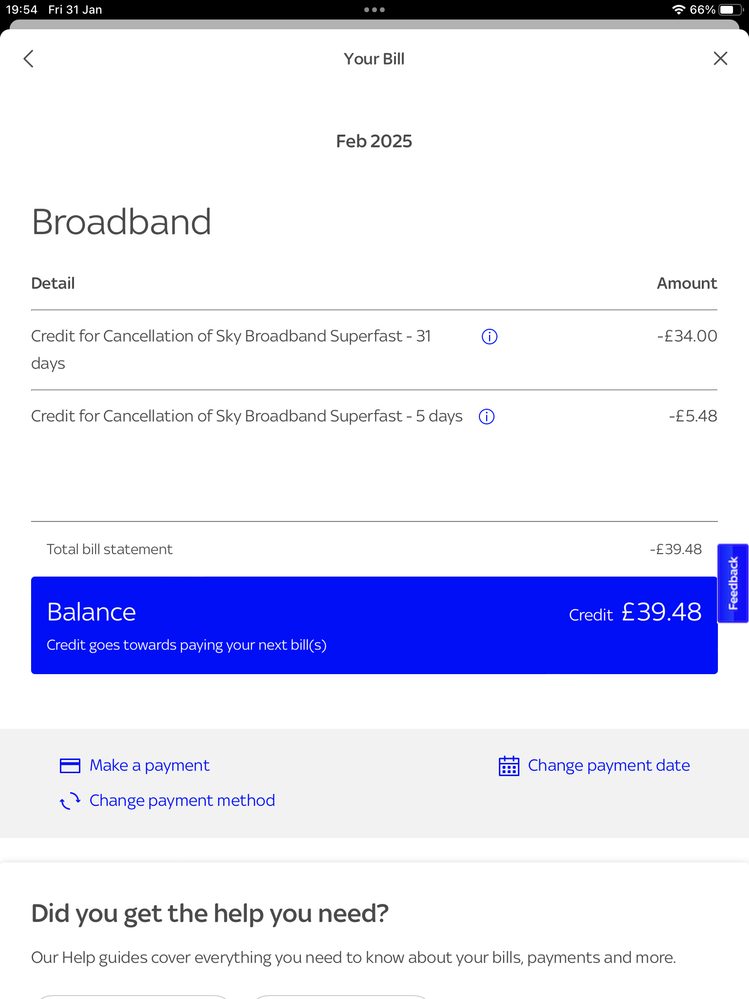Tap the credit card payment icon

(x=69, y=765)
